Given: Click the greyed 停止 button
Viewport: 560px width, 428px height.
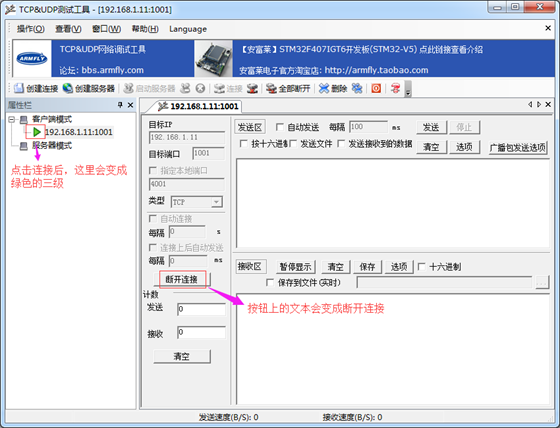Looking at the screenshot, I should coord(464,127).
